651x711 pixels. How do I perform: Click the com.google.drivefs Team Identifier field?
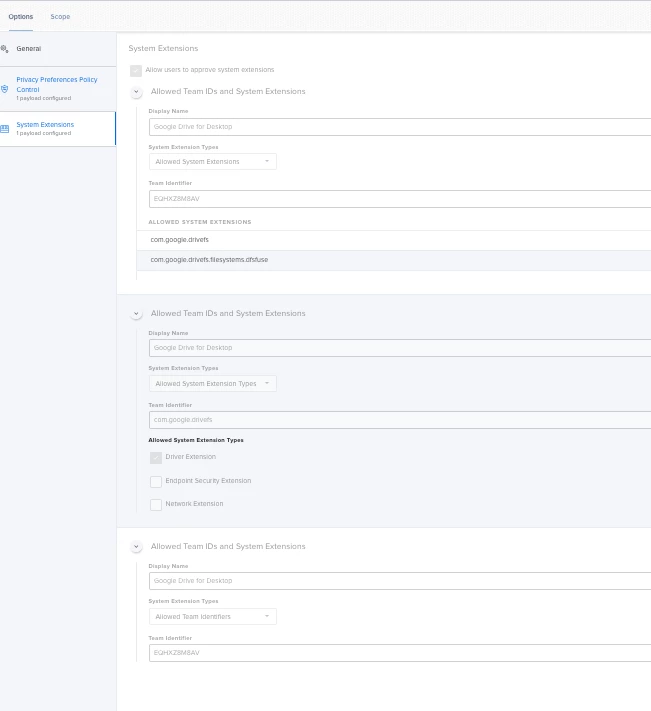click(x=400, y=420)
